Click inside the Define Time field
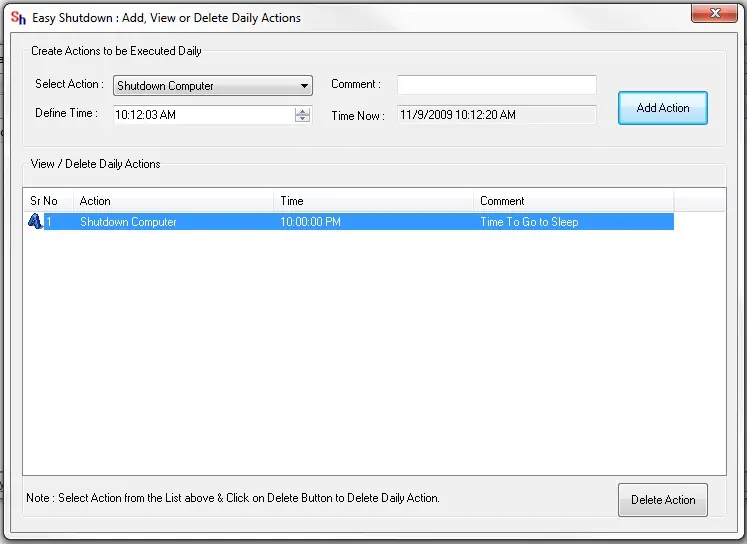Screen dimensions: 747x544 click(200, 115)
